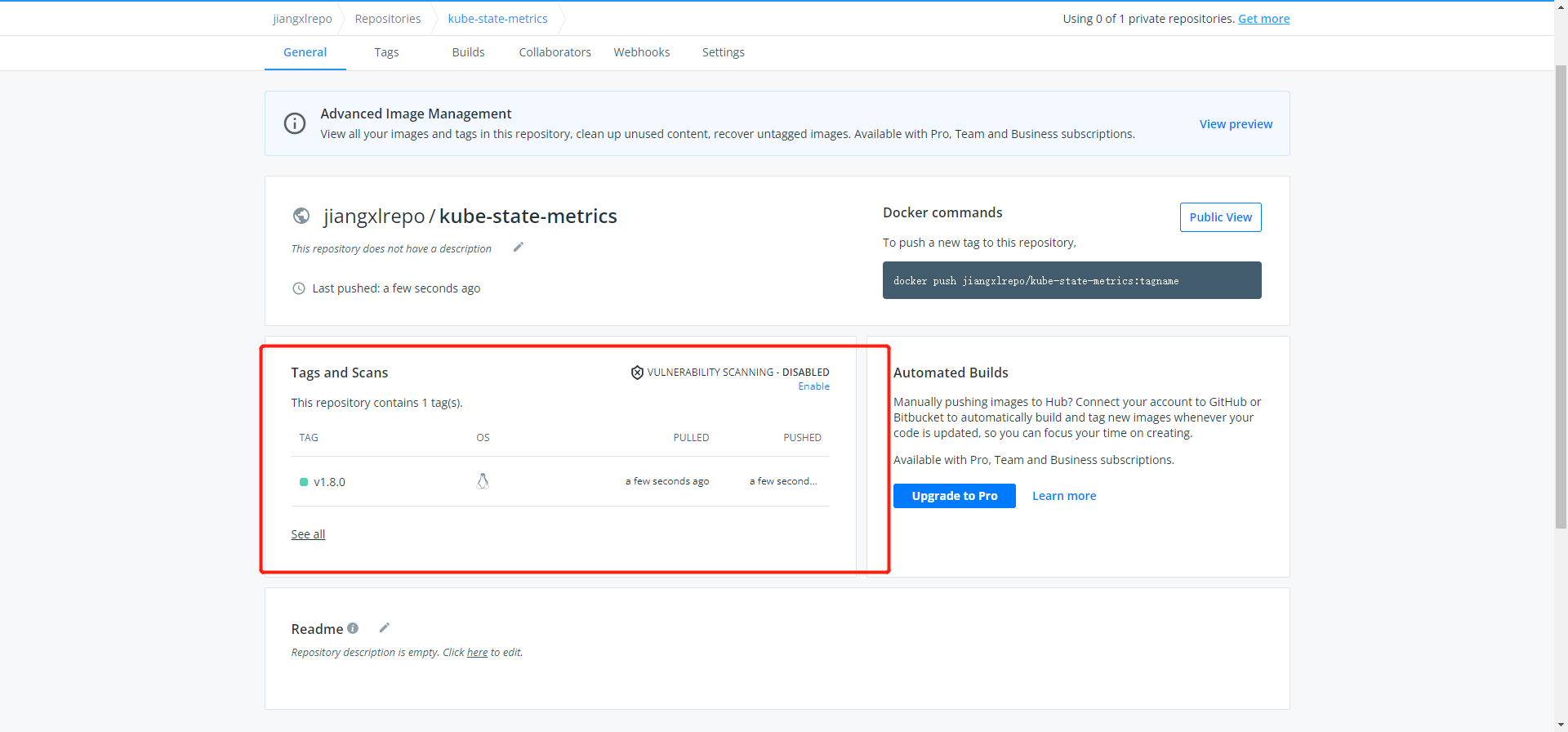Switch to the Builds tab
The image size is (1568, 732).
(x=468, y=52)
